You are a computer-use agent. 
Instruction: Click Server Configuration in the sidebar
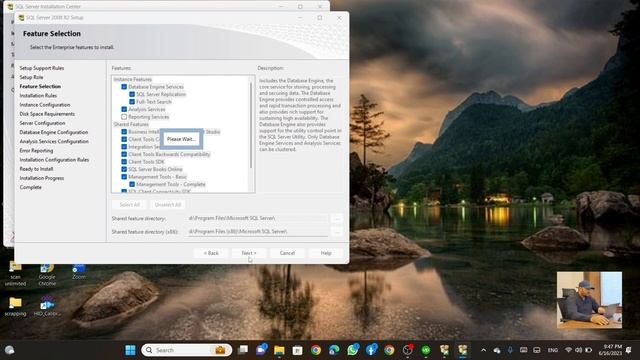click(x=42, y=123)
